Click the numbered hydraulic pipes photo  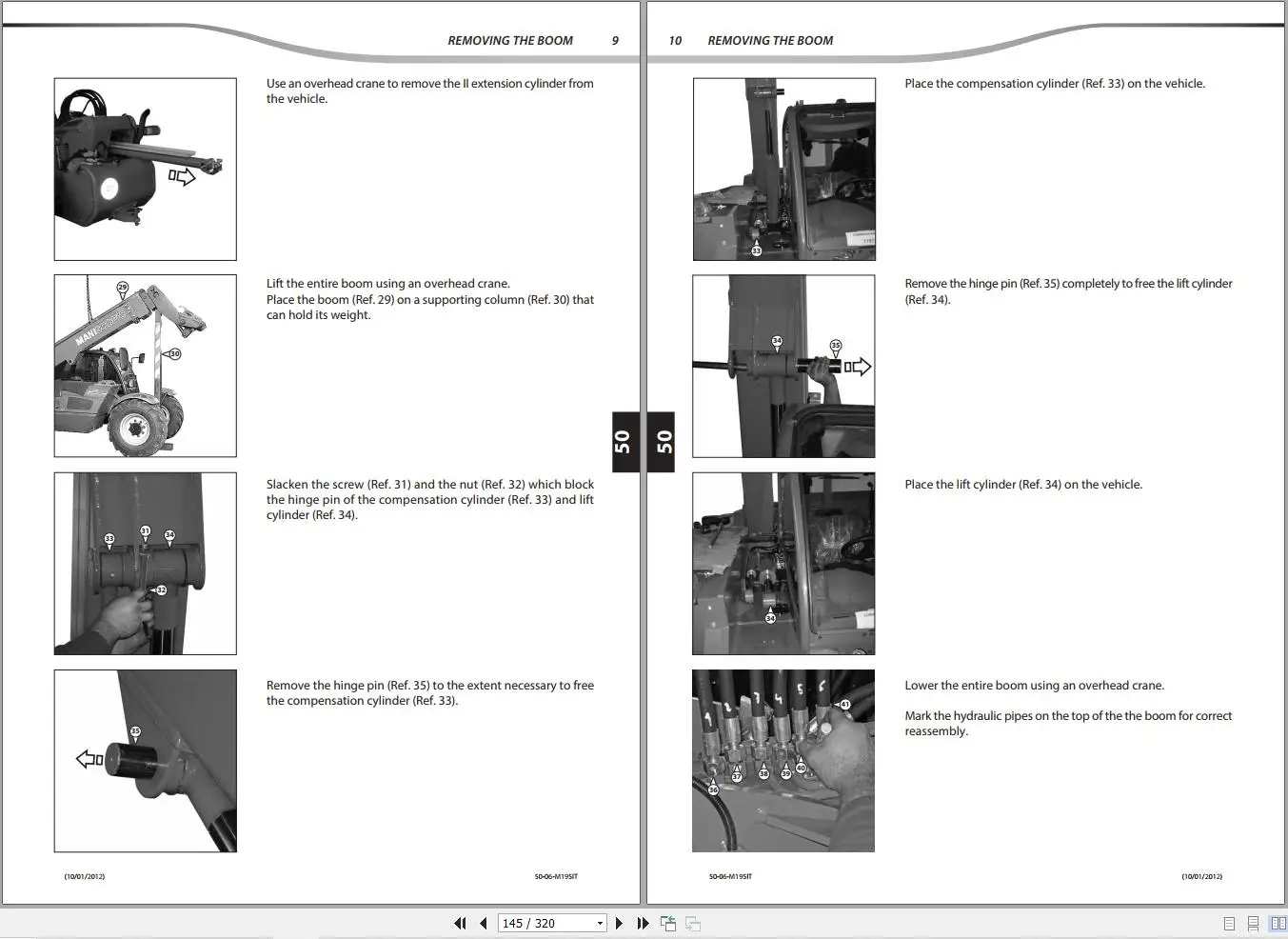point(783,761)
